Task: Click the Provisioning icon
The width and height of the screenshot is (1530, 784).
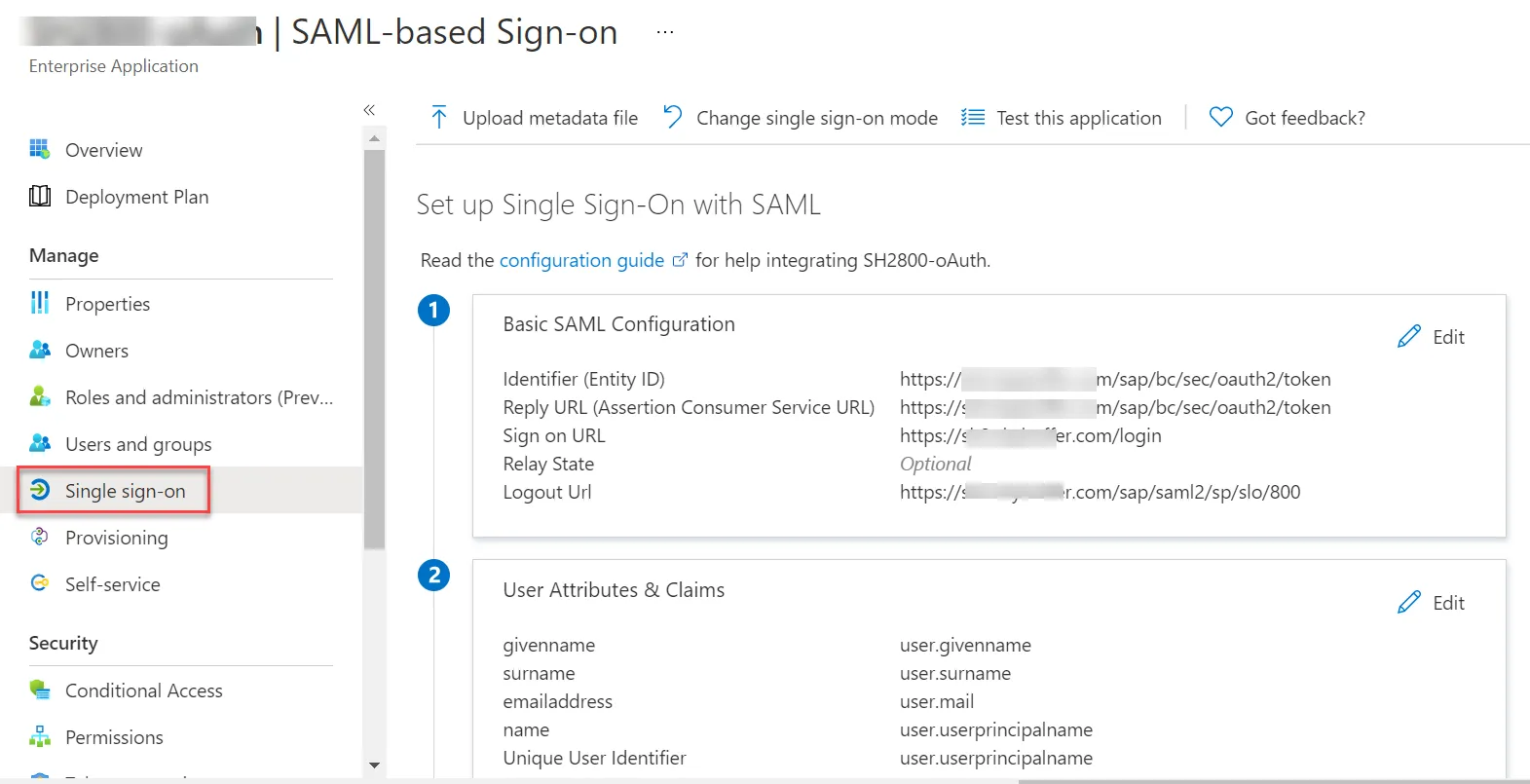Action: click(40, 537)
